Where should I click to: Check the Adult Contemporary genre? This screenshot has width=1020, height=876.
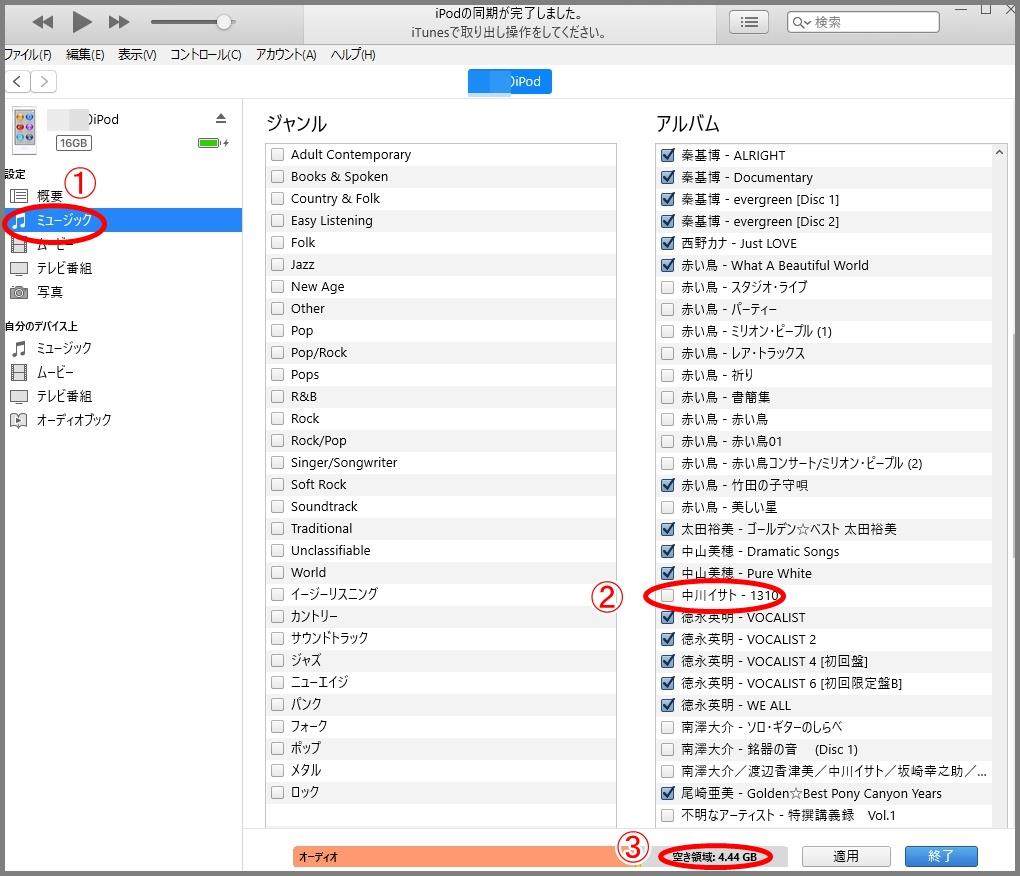pyautogui.click(x=278, y=154)
